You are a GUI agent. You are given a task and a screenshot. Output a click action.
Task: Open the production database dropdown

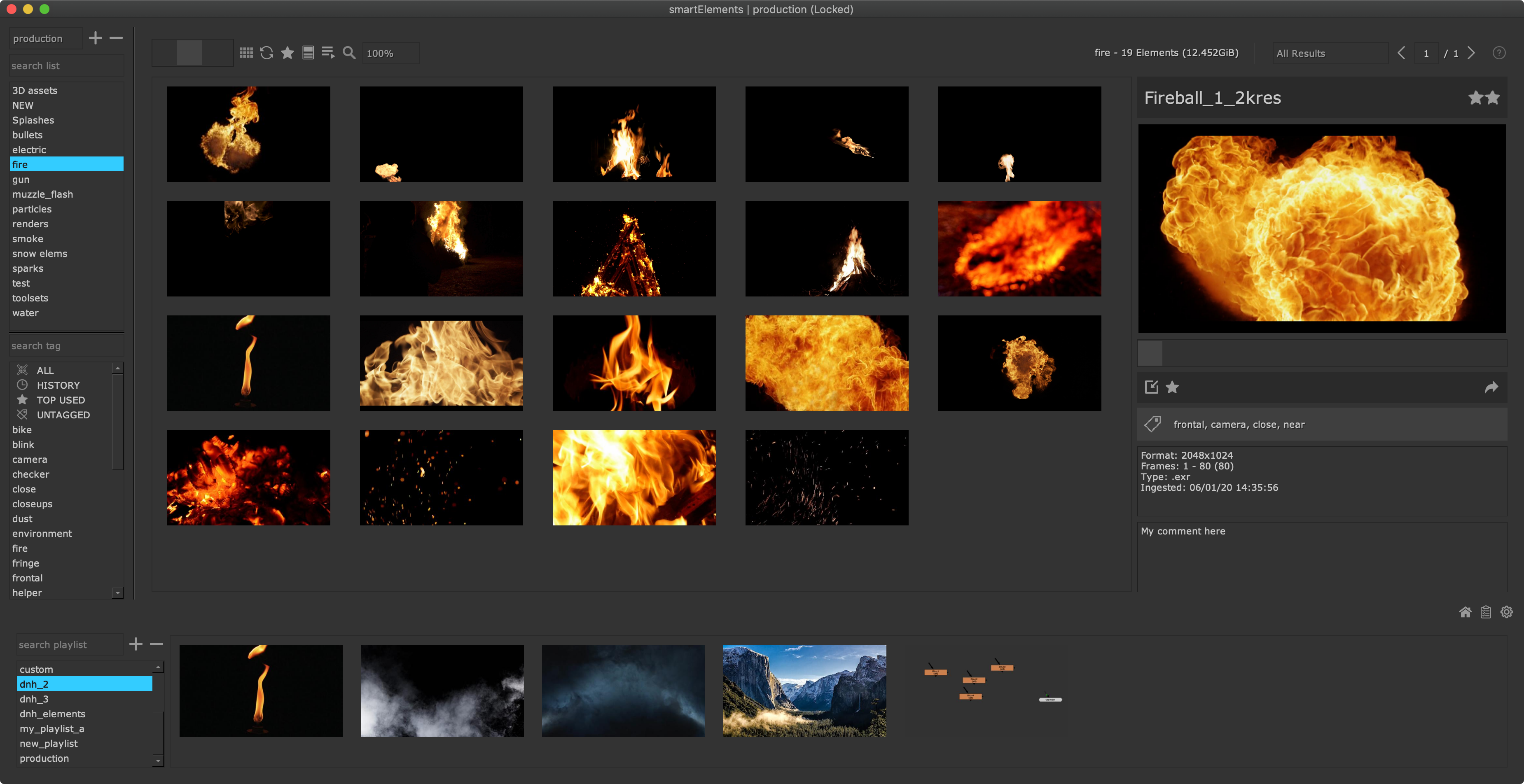45,38
